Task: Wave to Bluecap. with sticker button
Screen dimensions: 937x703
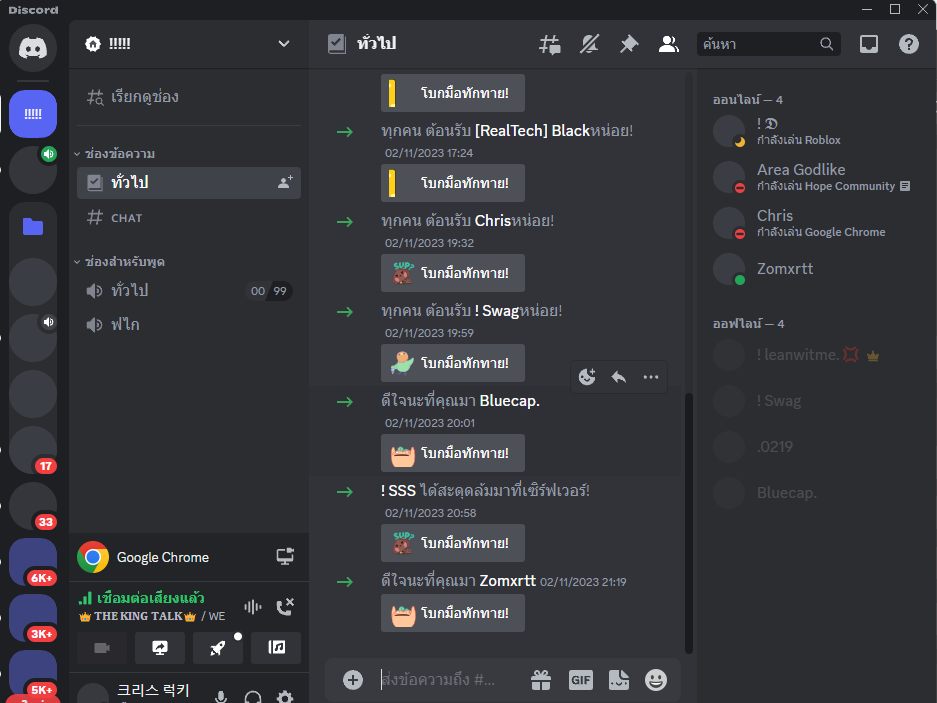Action: coord(453,453)
